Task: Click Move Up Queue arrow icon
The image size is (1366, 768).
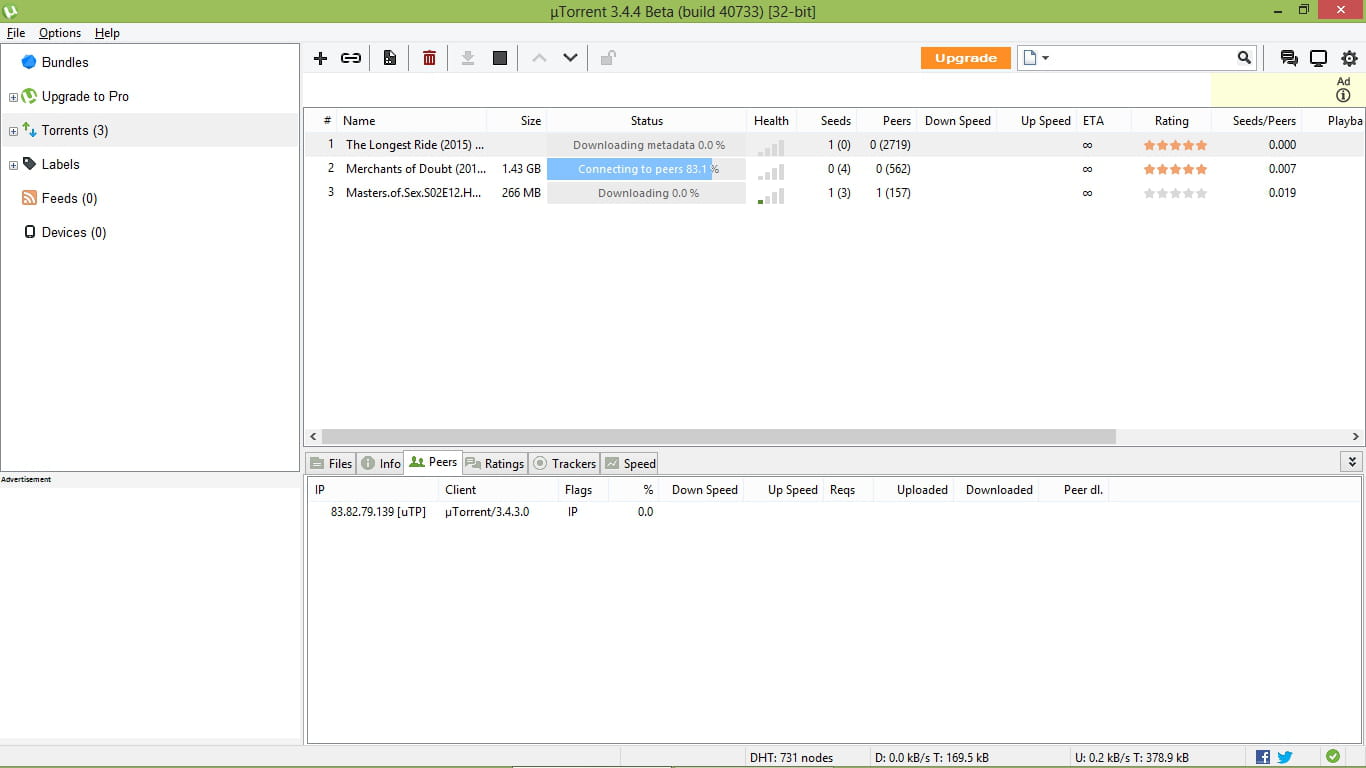Action: [539, 58]
